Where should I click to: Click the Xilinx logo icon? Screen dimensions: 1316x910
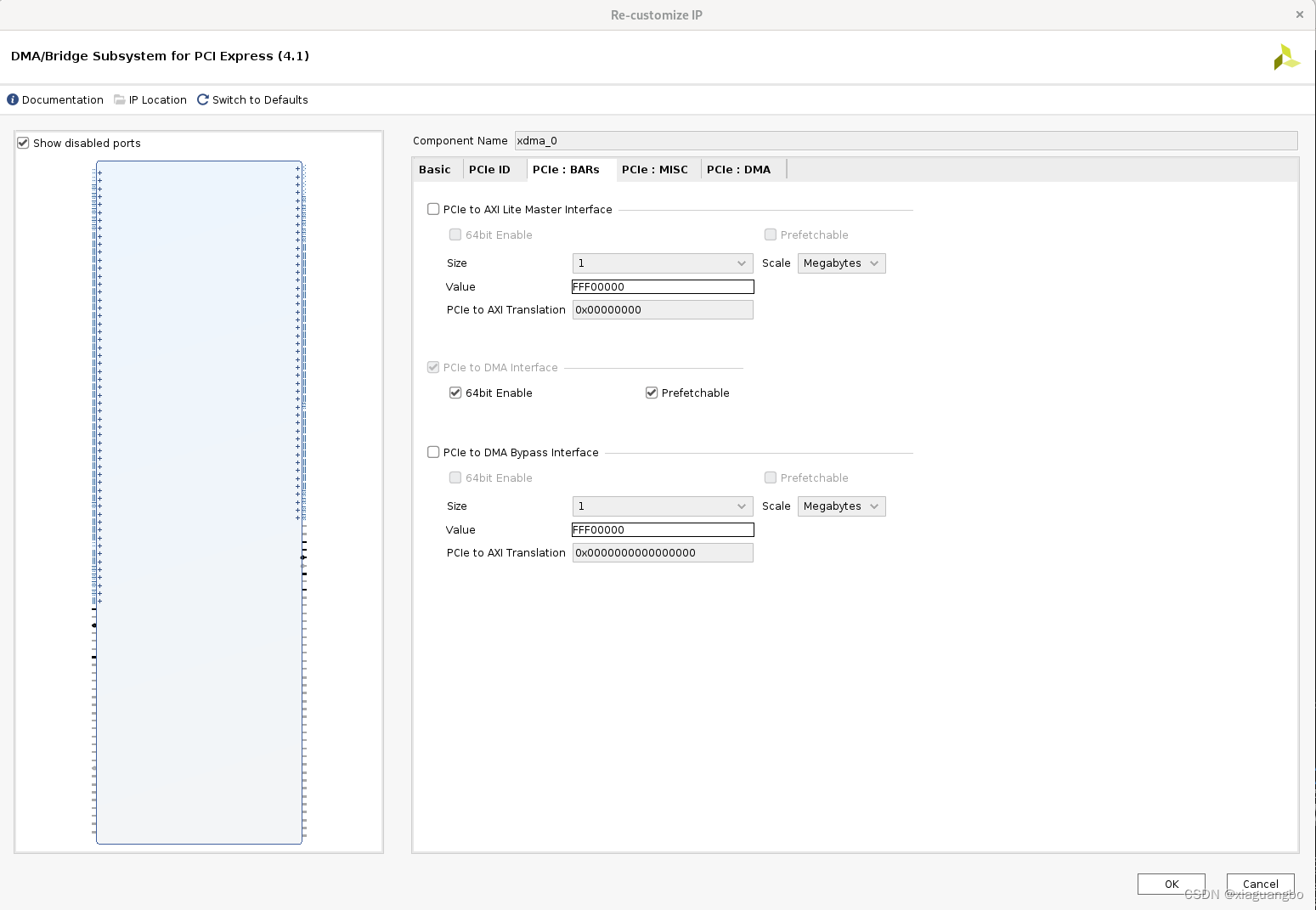click(1286, 57)
